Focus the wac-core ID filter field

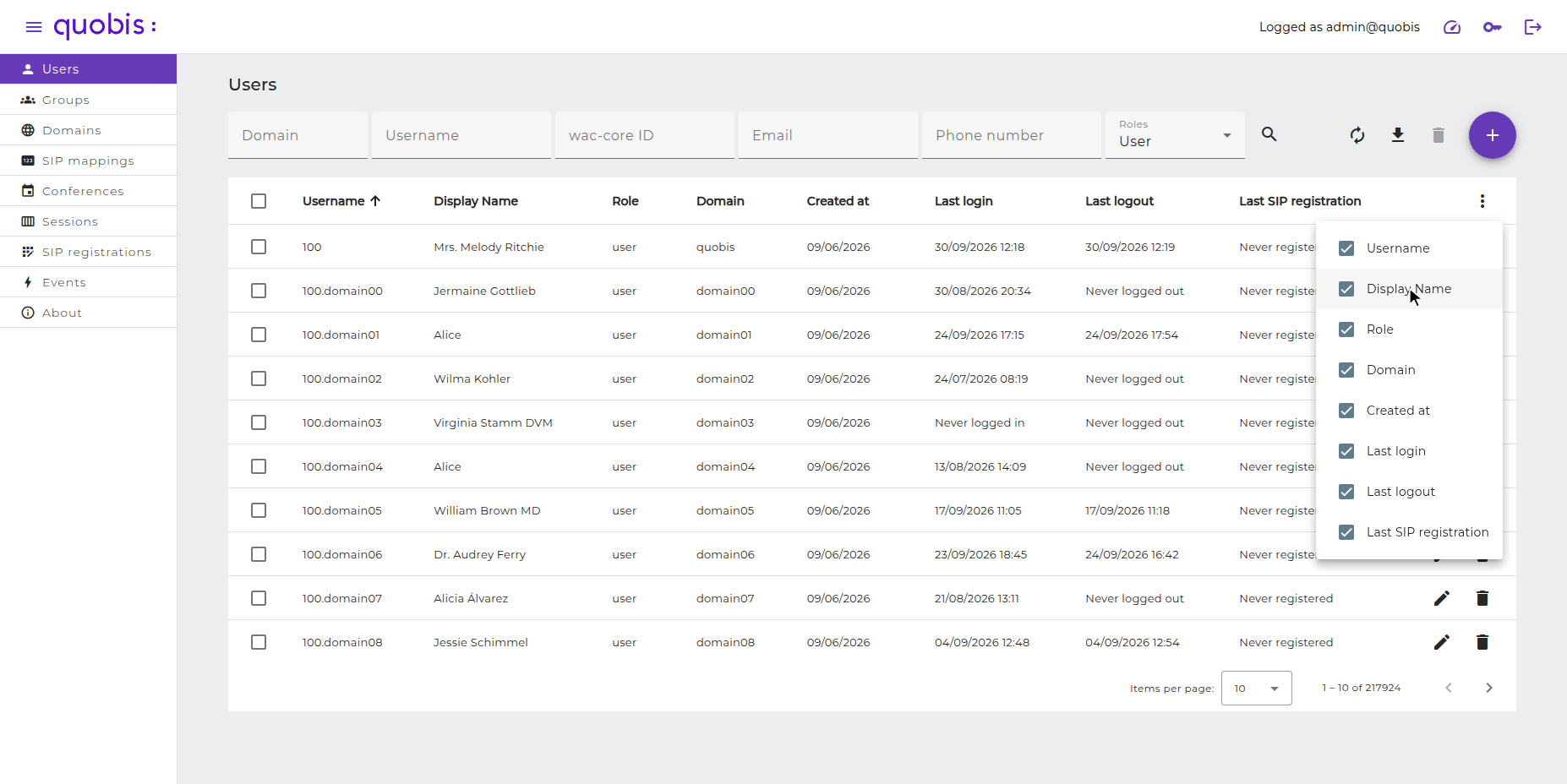click(x=645, y=135)
